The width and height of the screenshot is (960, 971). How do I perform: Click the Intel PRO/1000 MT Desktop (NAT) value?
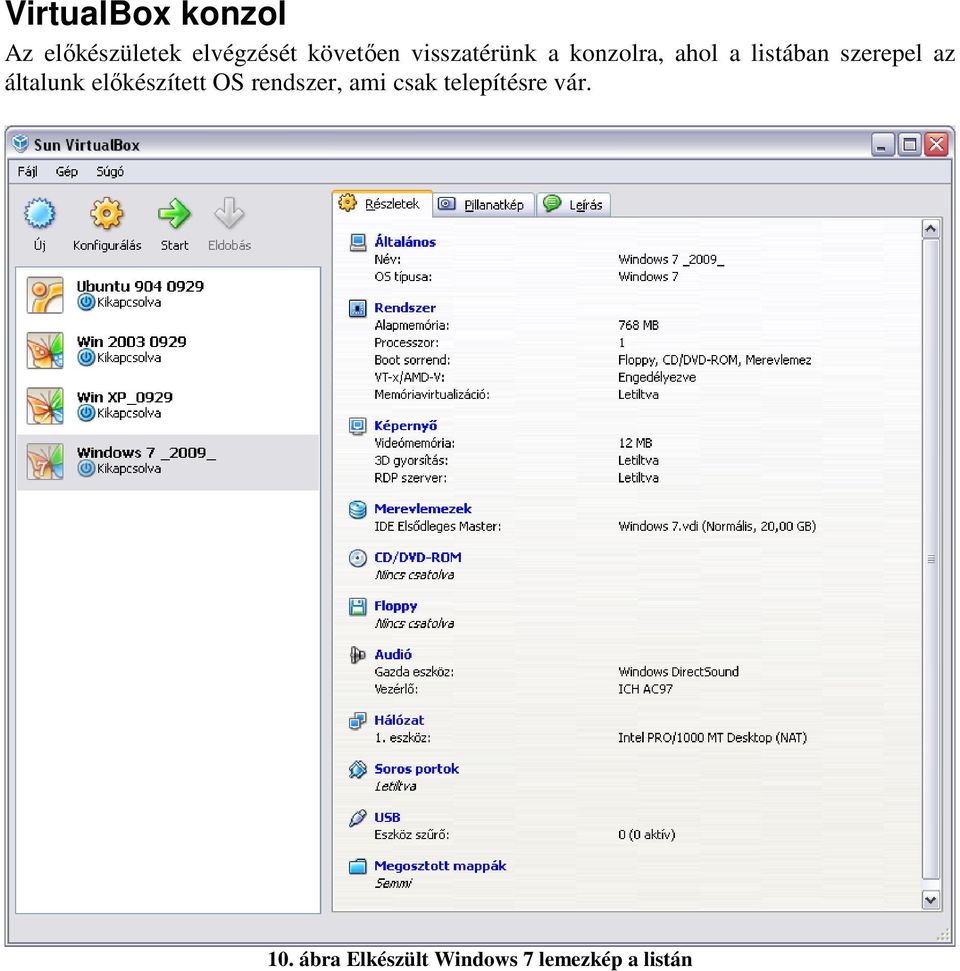pyautogui.click(x=712, y=738)
